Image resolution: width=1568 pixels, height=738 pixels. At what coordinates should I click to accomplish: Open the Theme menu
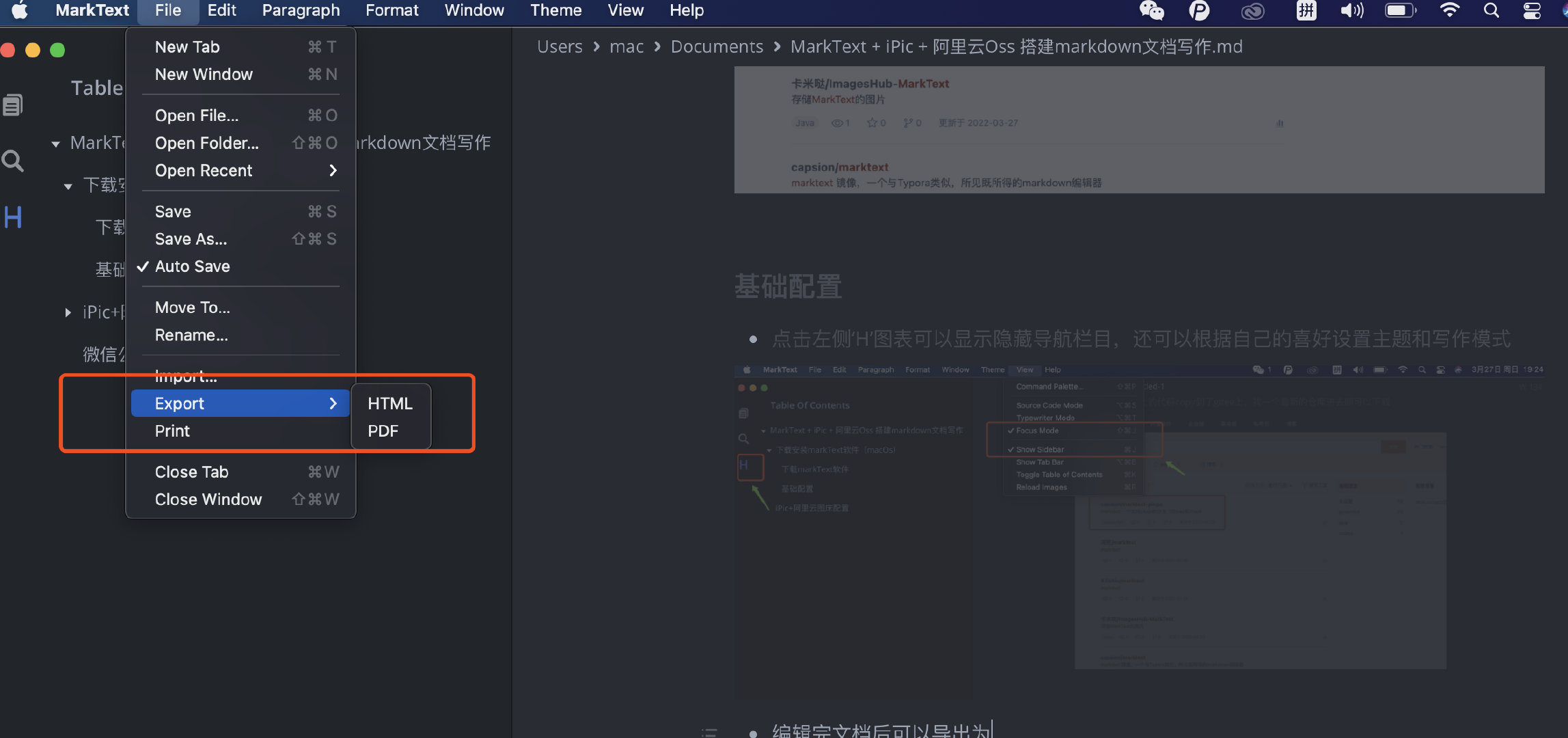coord(555,10)
